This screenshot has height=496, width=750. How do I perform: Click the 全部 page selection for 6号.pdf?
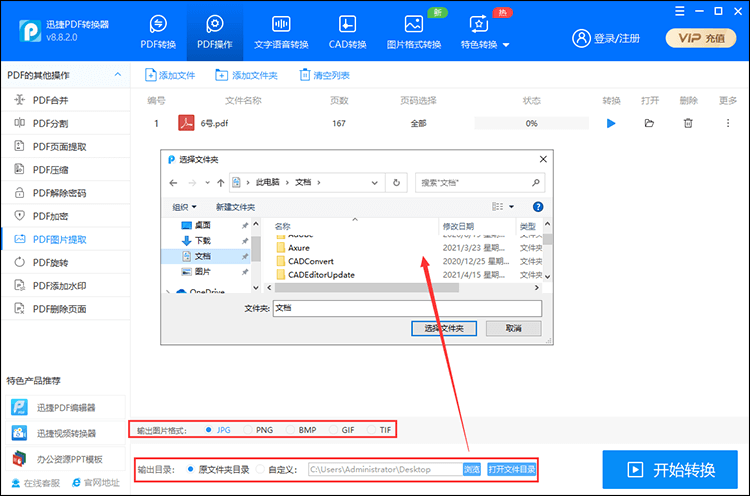[418, 123]
